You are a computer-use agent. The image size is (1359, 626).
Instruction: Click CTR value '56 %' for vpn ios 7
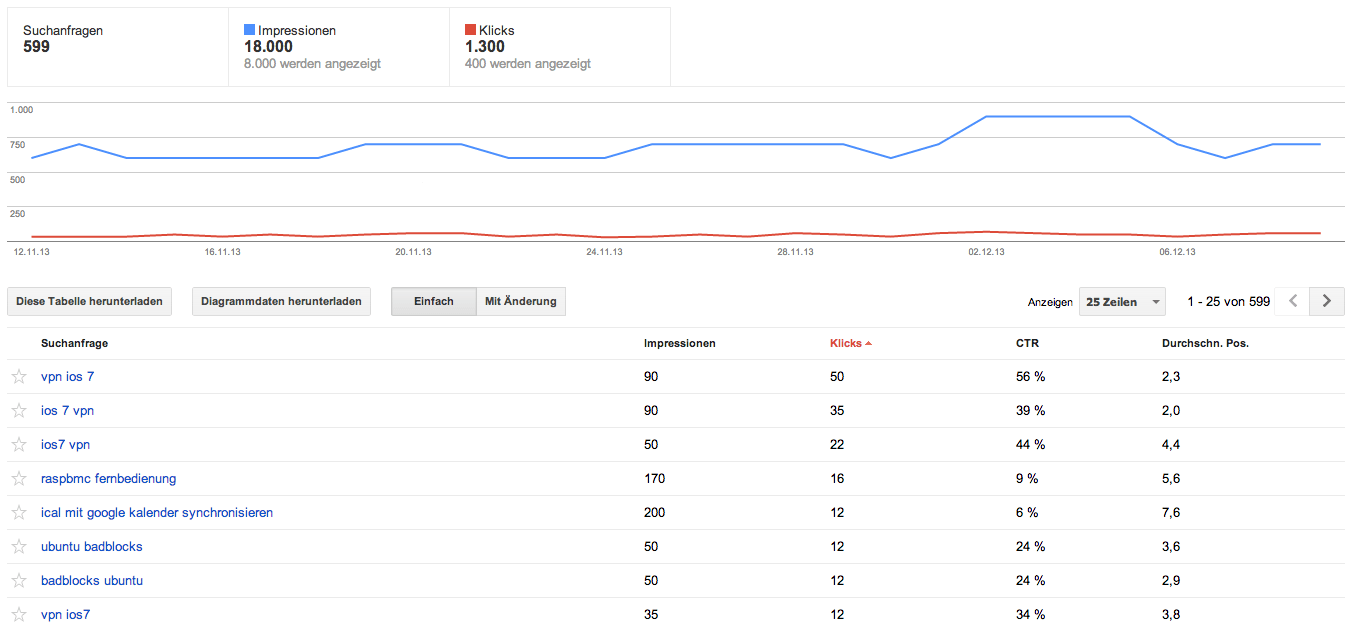[x=1030, y=377]
